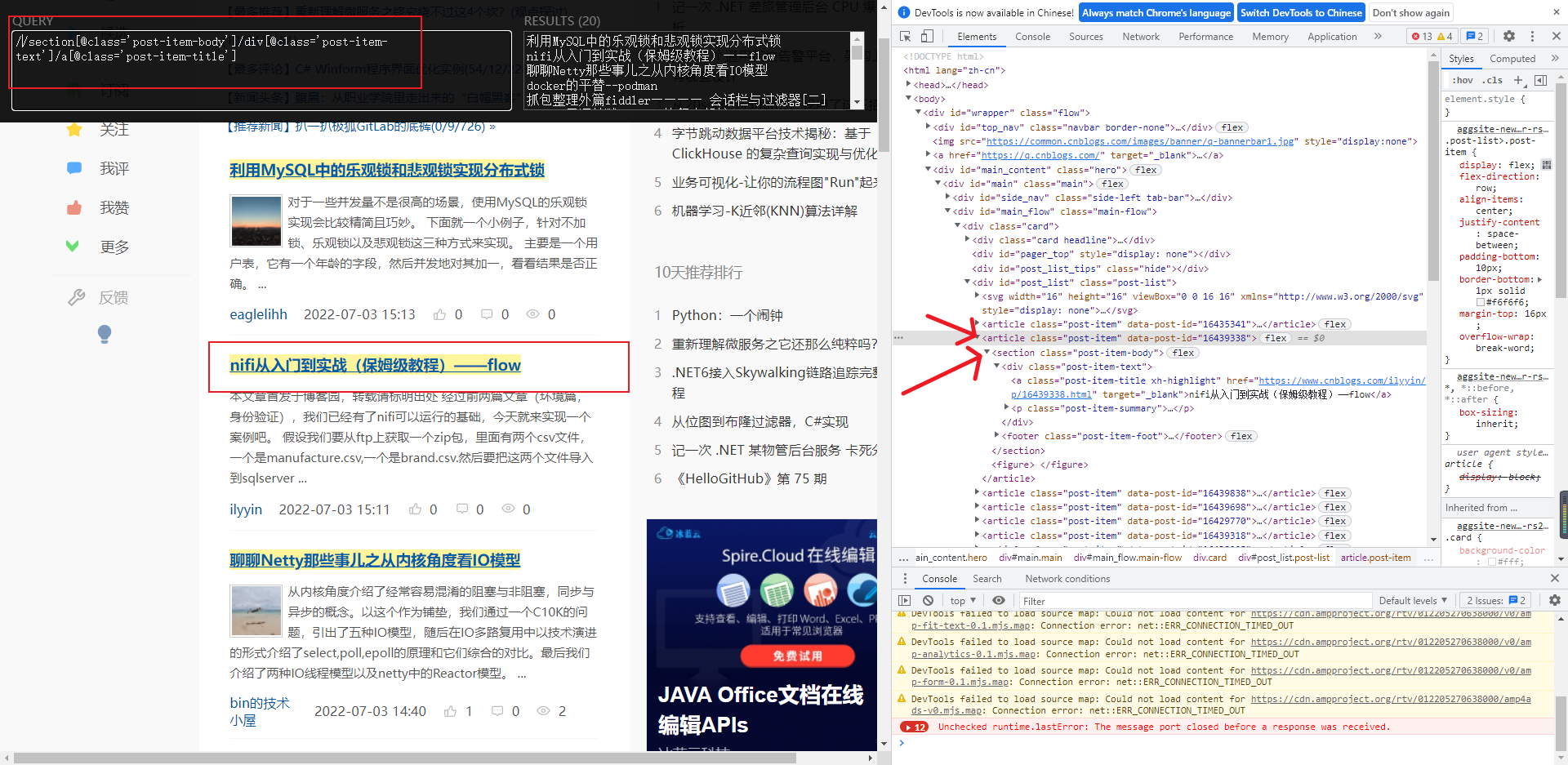Click the wrench icon beside 反馈
This screenshot has width=1568, height=765.
click(76, 297)
